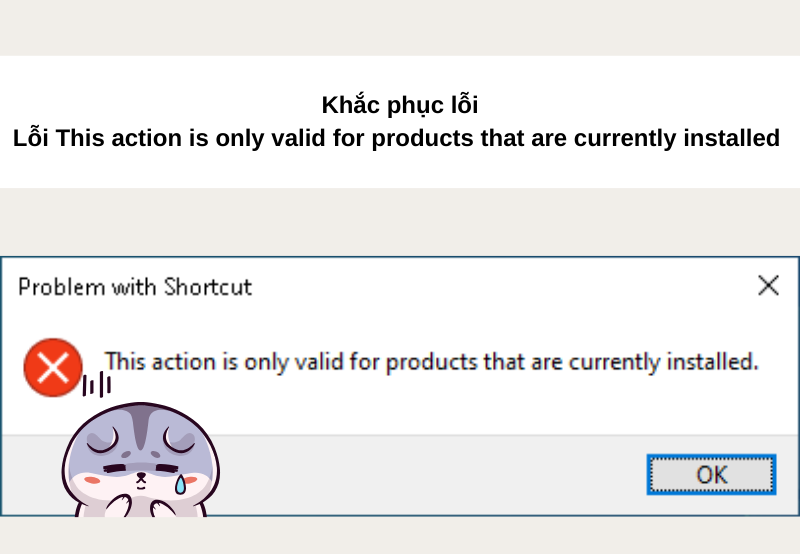This screenshot has height=554, width=800.
Task: Close the Problem with Shortcut dialog
Action: click(768, 286)
